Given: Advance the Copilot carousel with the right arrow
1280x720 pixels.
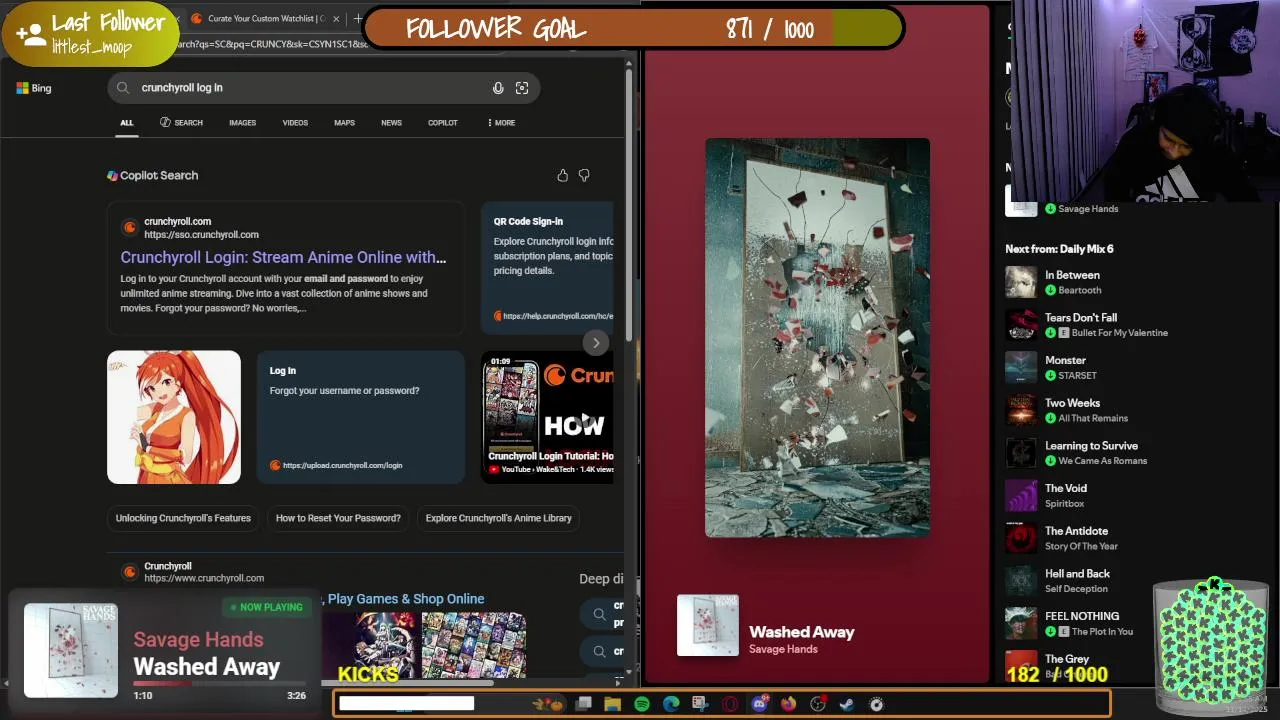Looking at the screenshot, I should tap(596, 343).
